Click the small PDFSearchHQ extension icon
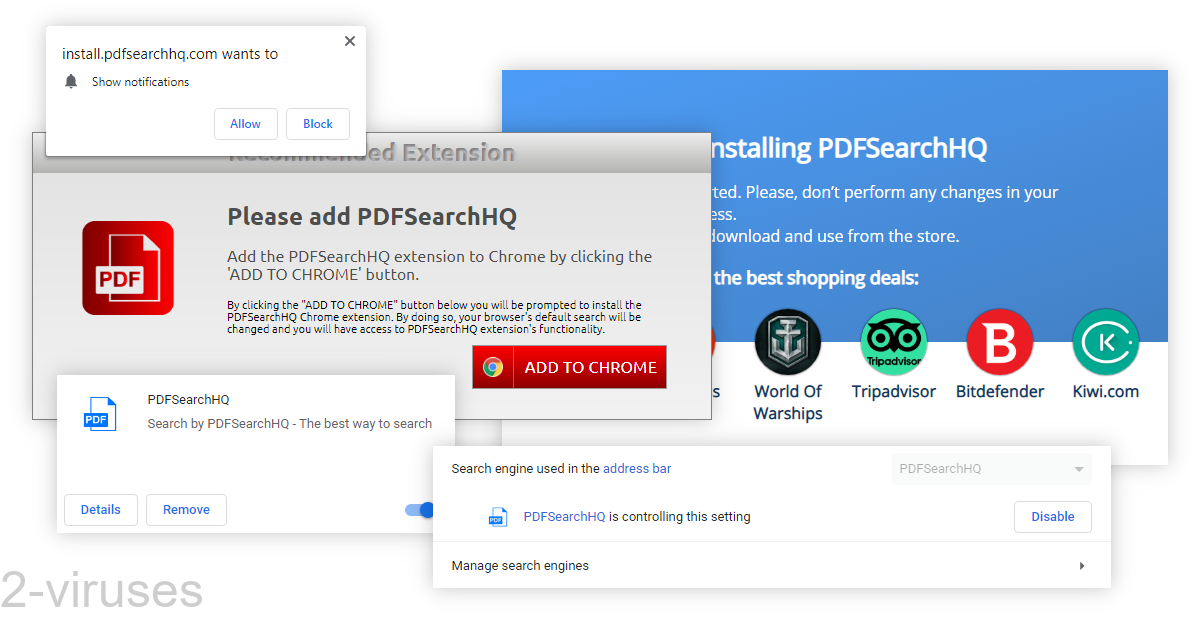 tap(100, 413)
